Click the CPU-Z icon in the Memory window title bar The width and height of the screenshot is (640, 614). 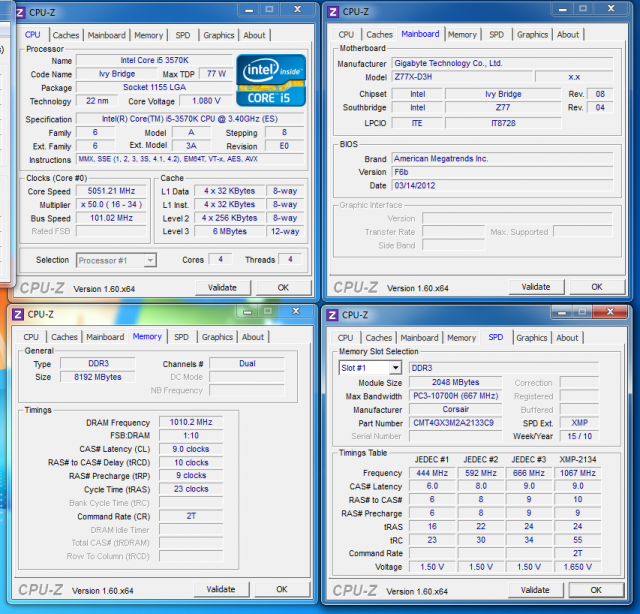18,314
